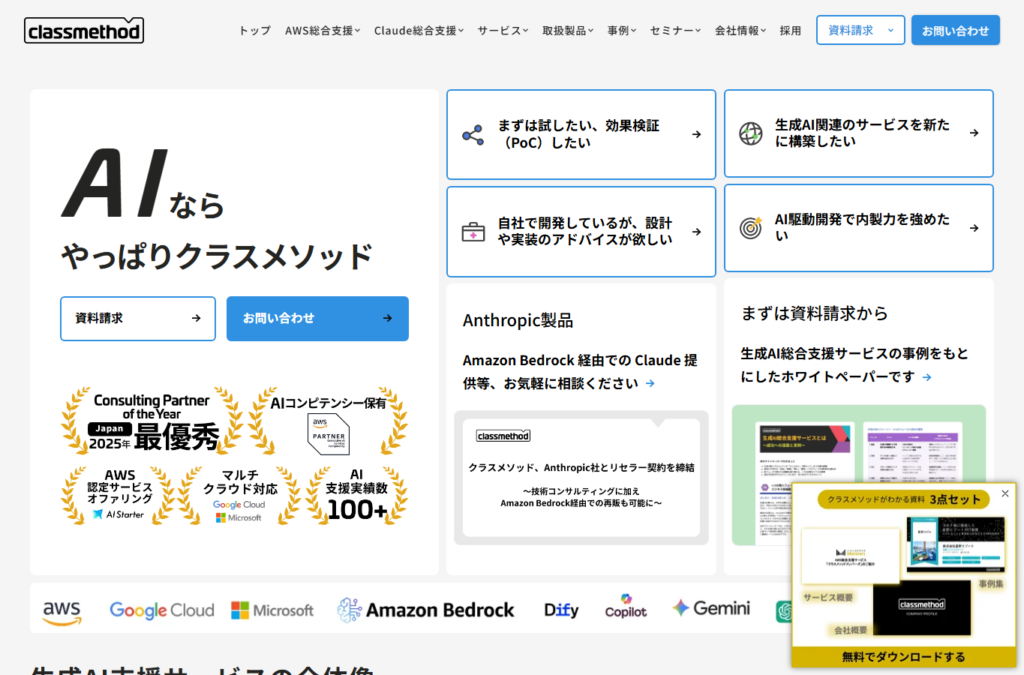Click the arrow in the 自社で開発している card
Screen dimensions: 1024x675
pyautogui.click(x=696, y=232)
